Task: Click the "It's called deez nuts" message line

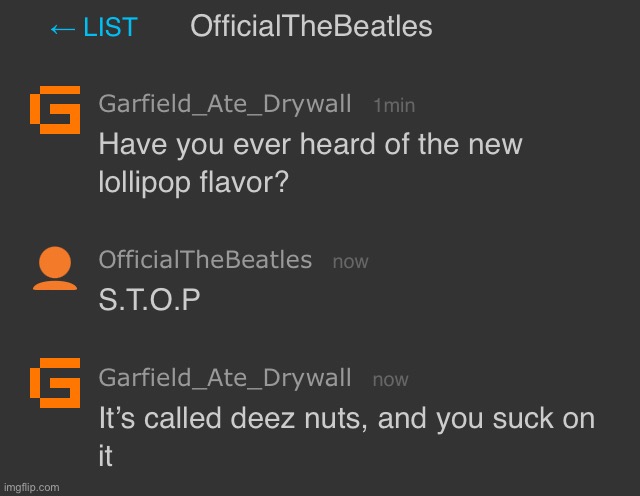Action: [346, 418]
